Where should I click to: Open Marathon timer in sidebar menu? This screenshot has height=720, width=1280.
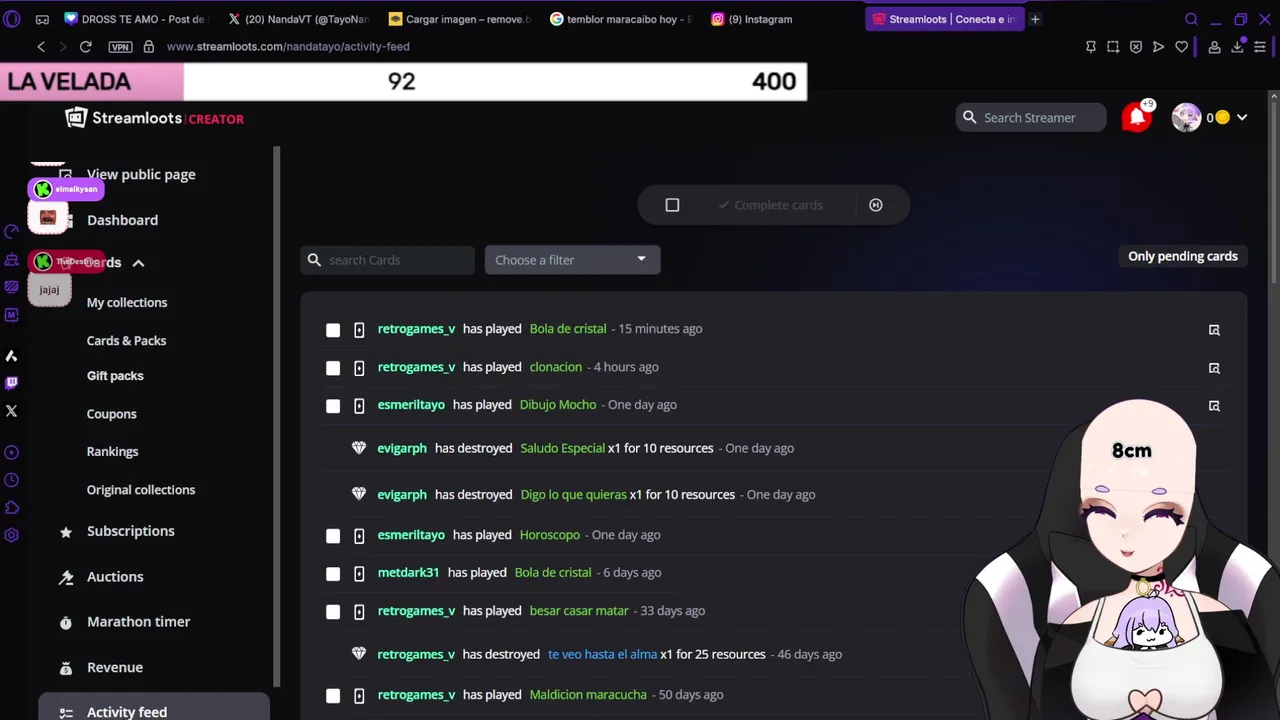pos(138,622)
